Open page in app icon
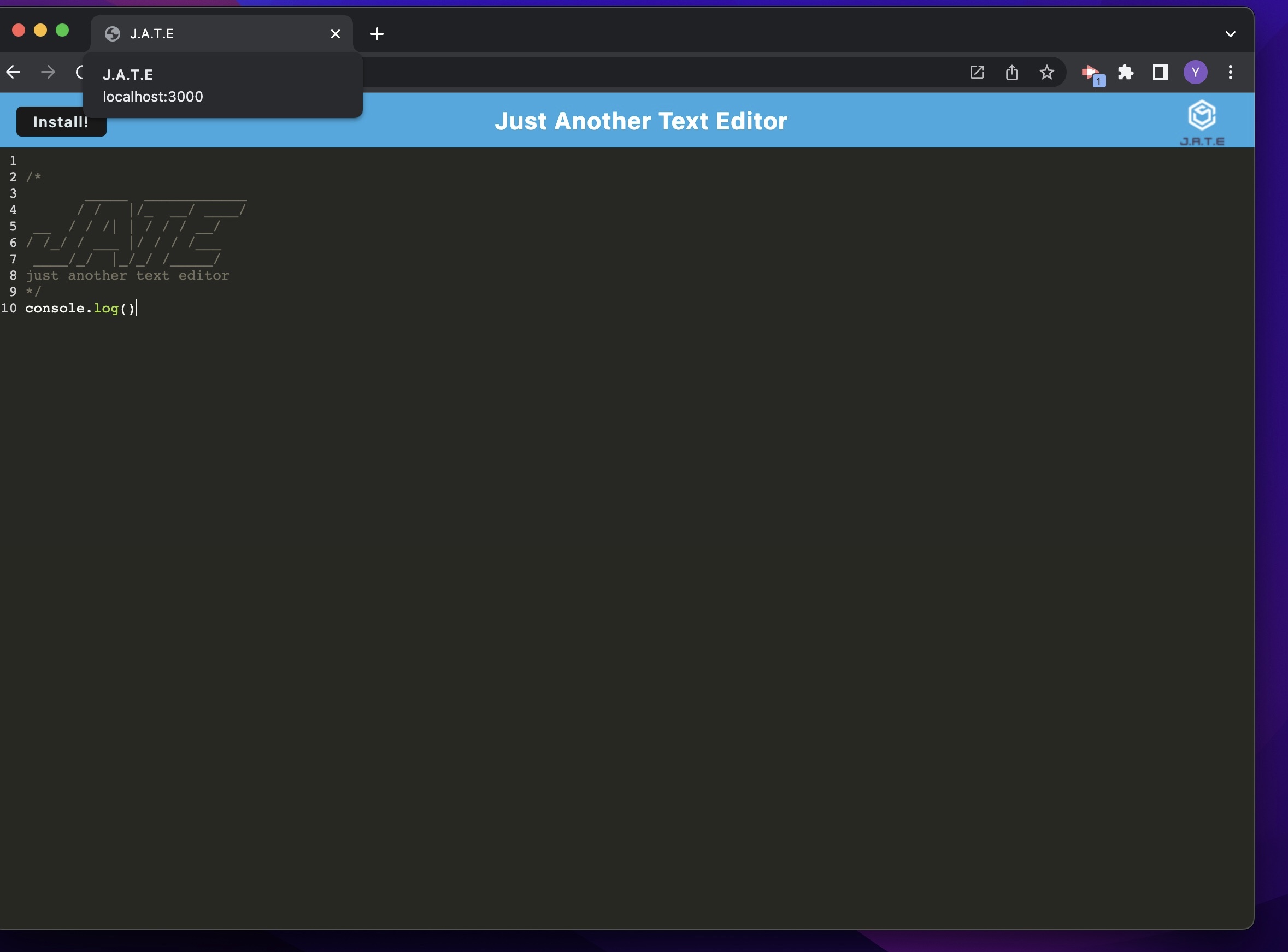This screenshot has height=952, width=1288. pyautogui.click(x=977, y=72)
